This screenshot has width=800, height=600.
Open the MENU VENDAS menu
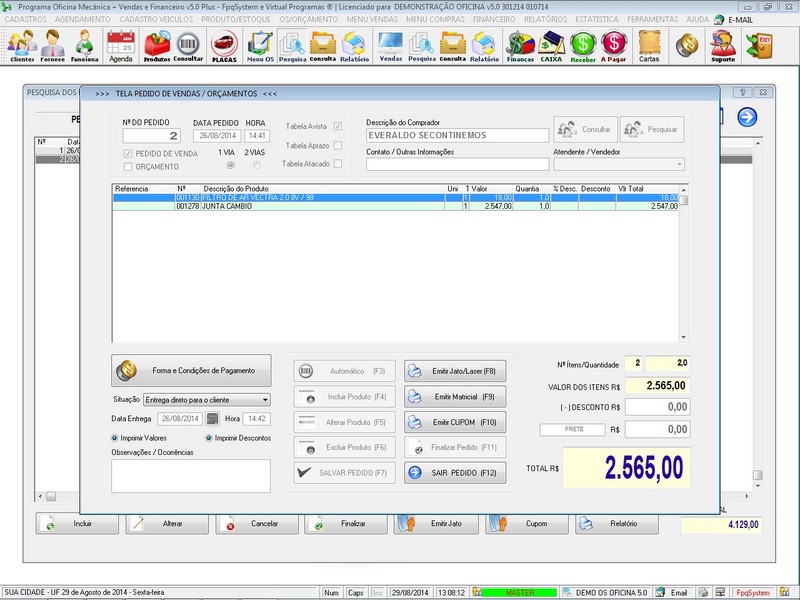[x=372, y=19]
